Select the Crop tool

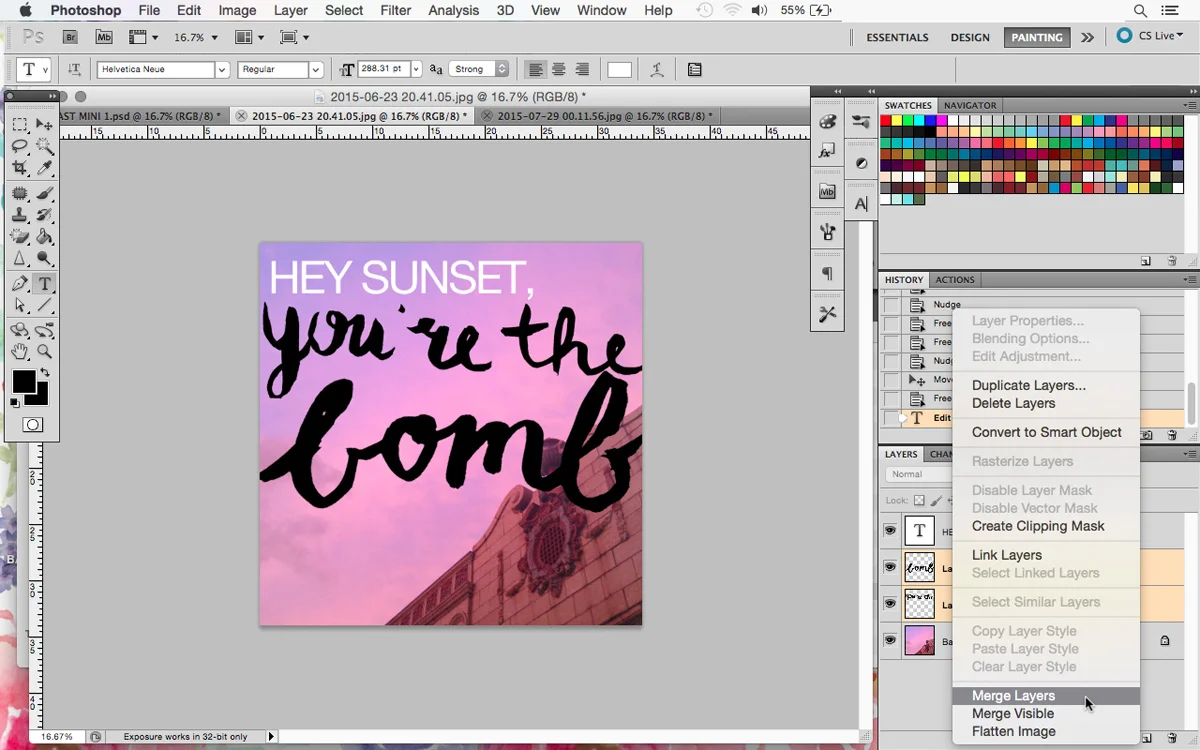pyautogui.click(x=20, y=168)
